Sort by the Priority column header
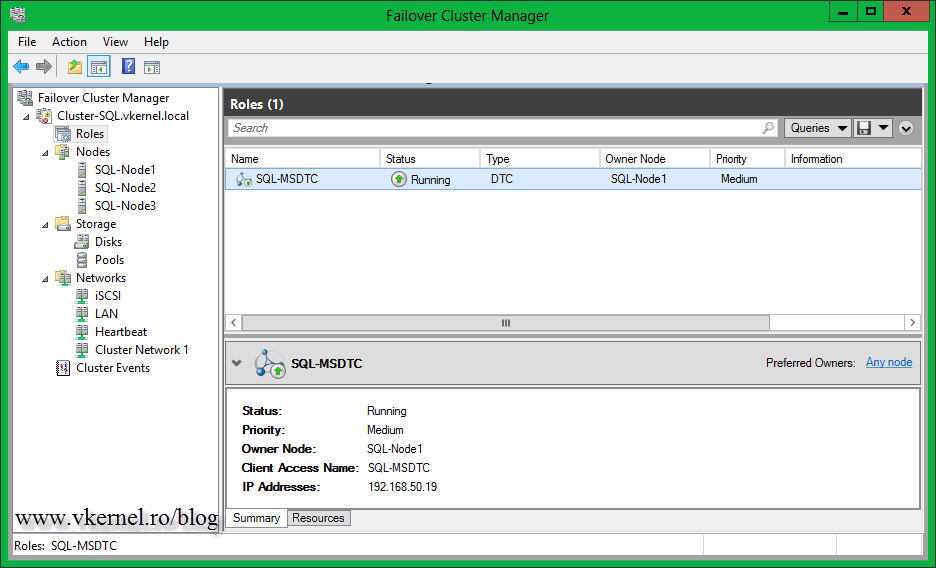Image resolution: width=936 pixels, height=568 pixels. 747,159
